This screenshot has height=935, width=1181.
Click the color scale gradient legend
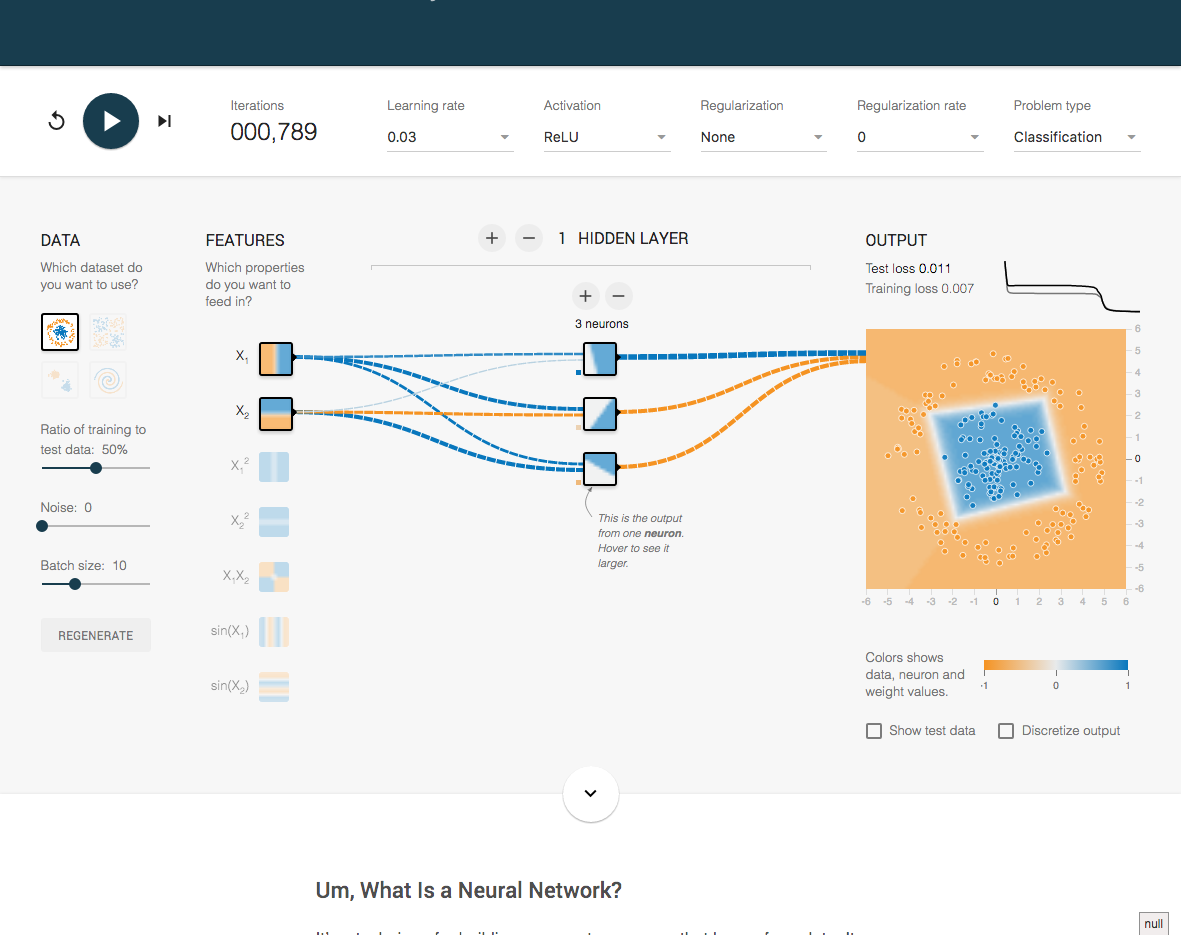(x=1055, y=665)
